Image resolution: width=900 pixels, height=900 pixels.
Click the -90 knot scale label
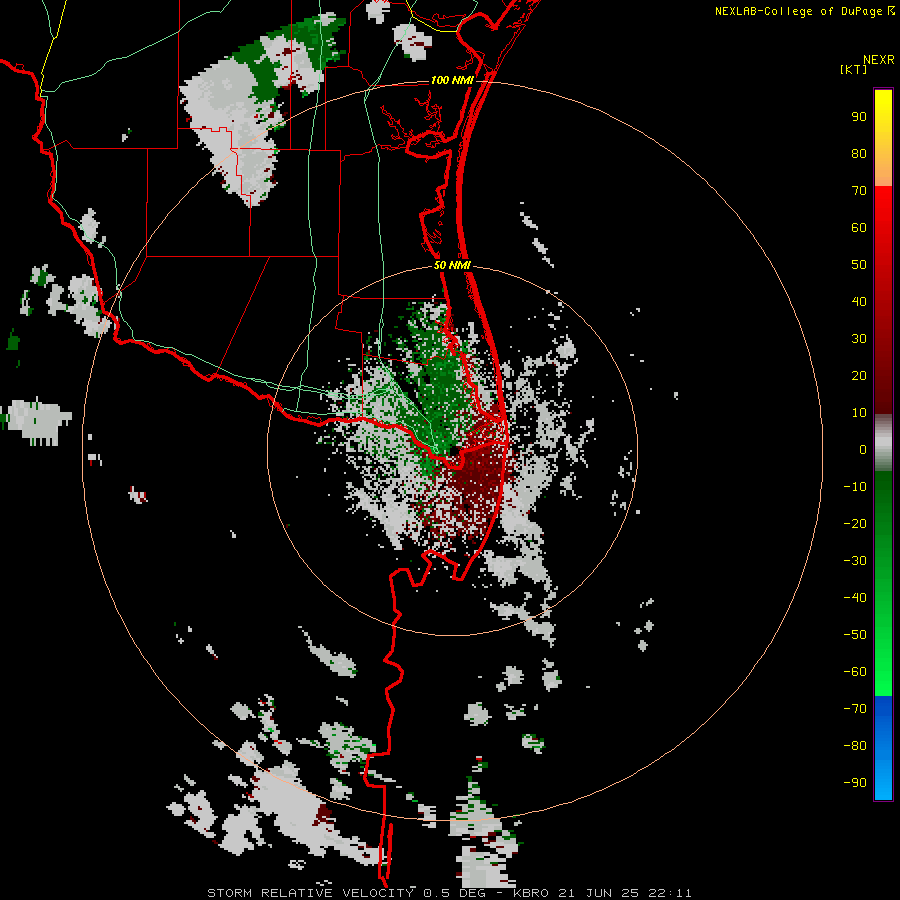click(x=855, y=783)
